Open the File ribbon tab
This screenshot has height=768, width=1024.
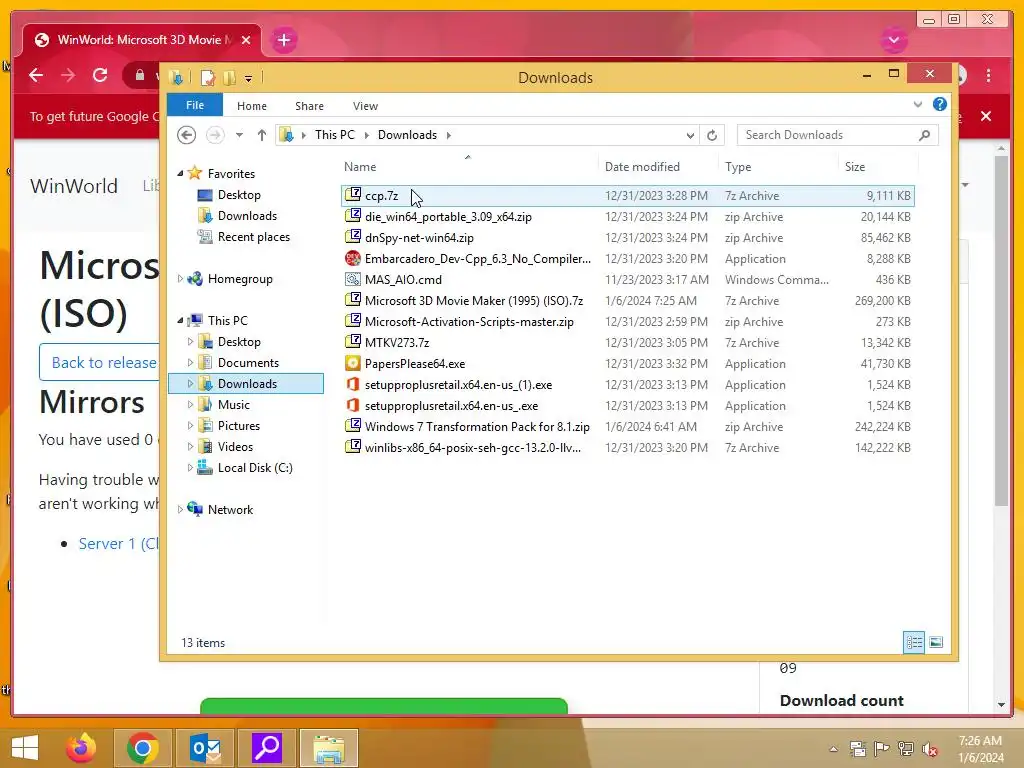[x=195, y=105]
